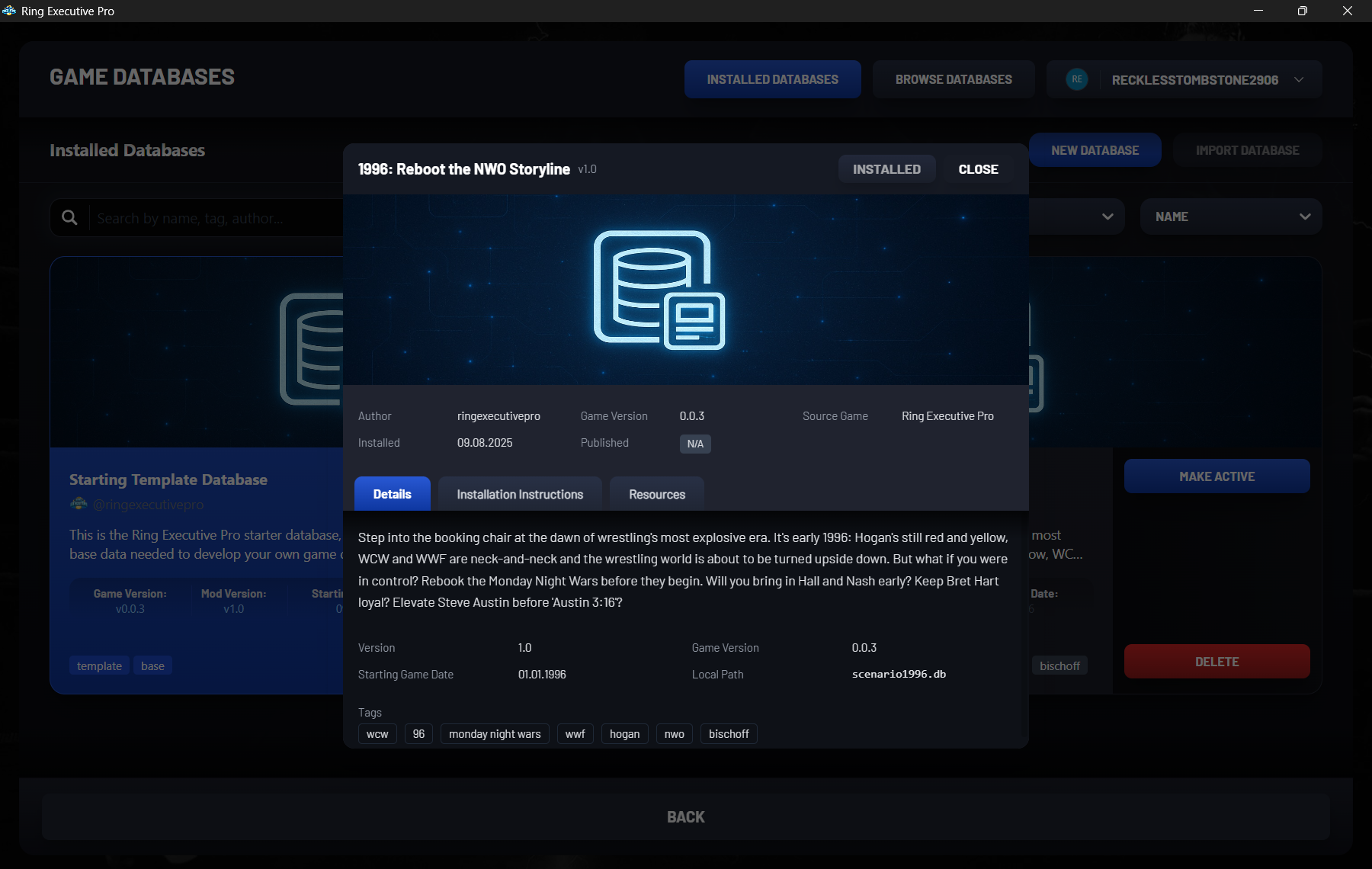Click the nwo tag
The height and width of the screenshot is (869, 1372).
click(x=675, y=734)
